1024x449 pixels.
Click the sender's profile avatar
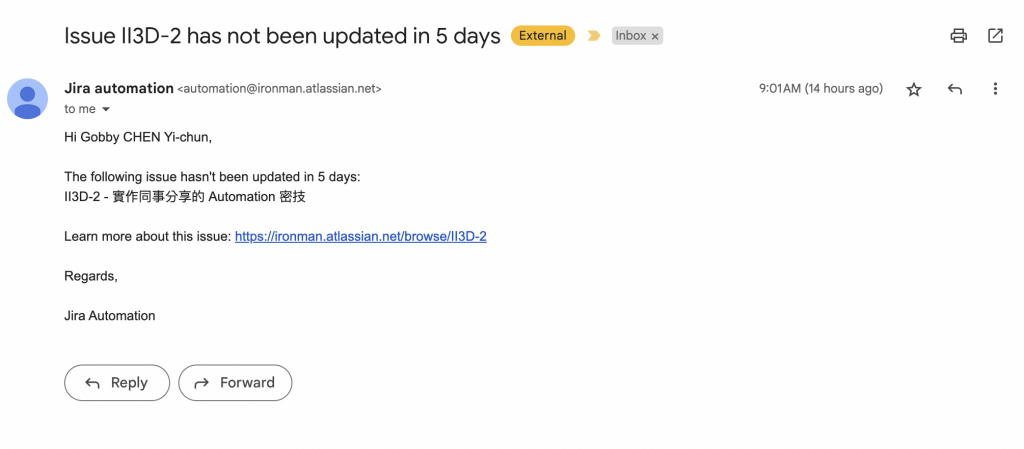(28, 99)
